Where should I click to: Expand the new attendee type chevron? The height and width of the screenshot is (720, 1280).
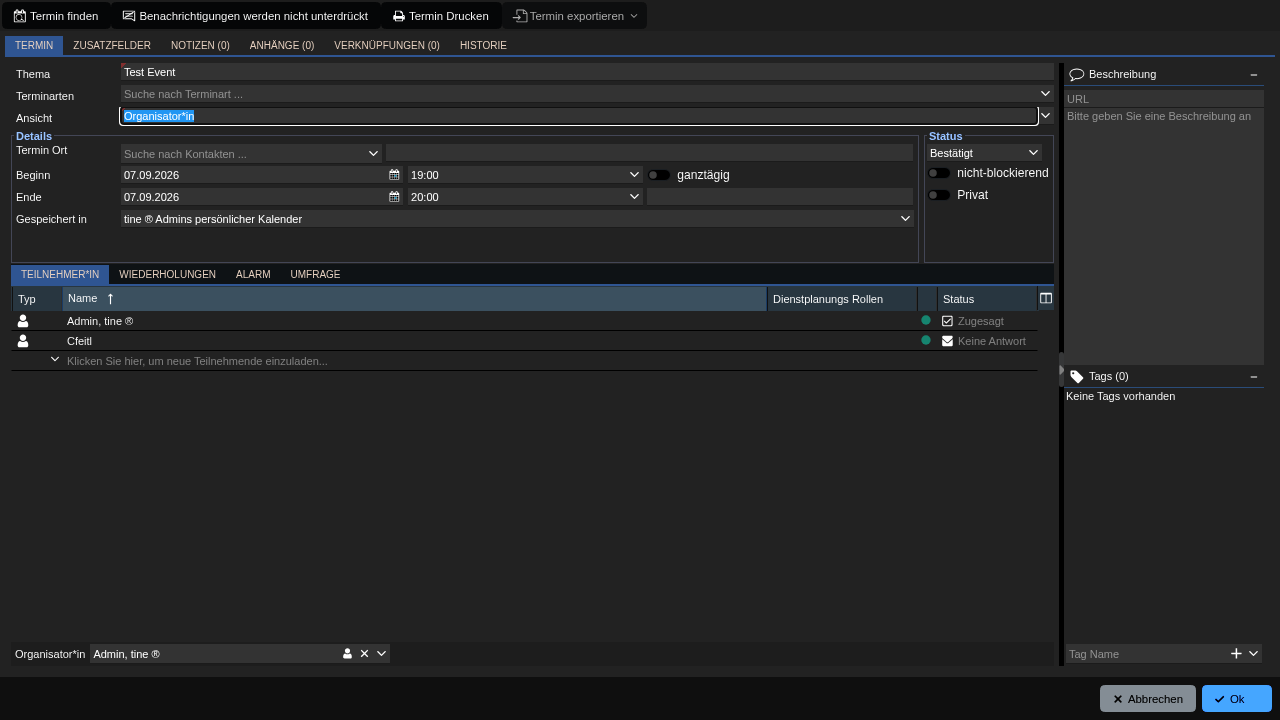pyautogui.click(x=55, y=360)
